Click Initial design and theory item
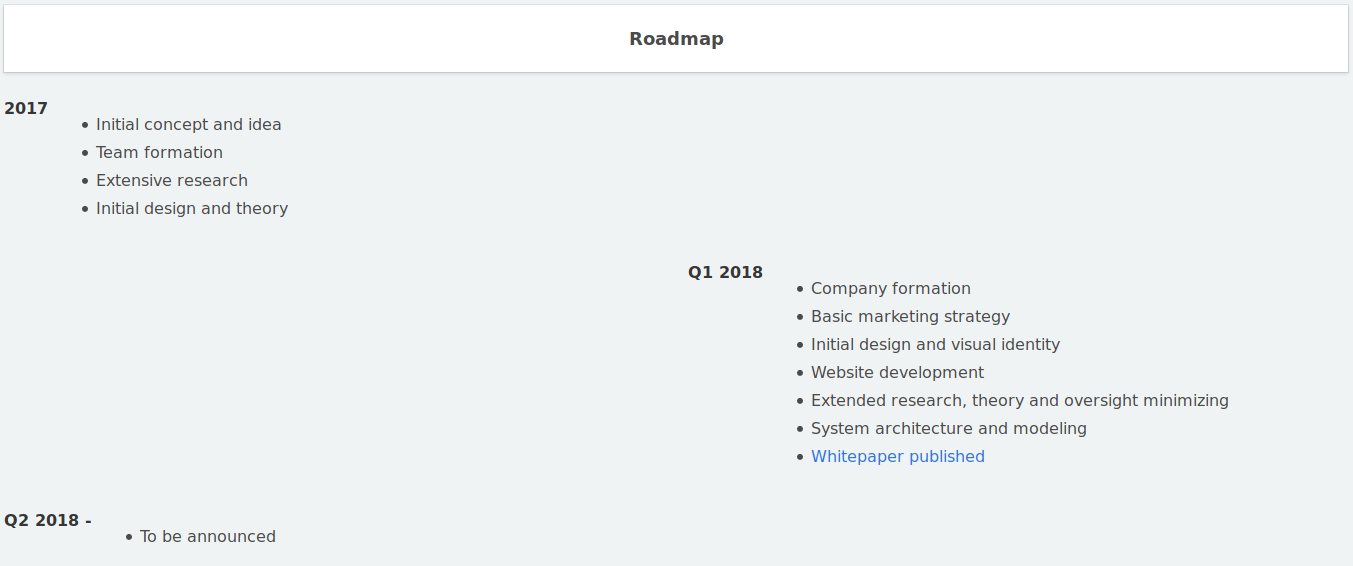Image resolution: width=1353 pixels, height=566 pixels. pyautogui.click(x=192, y=208)
